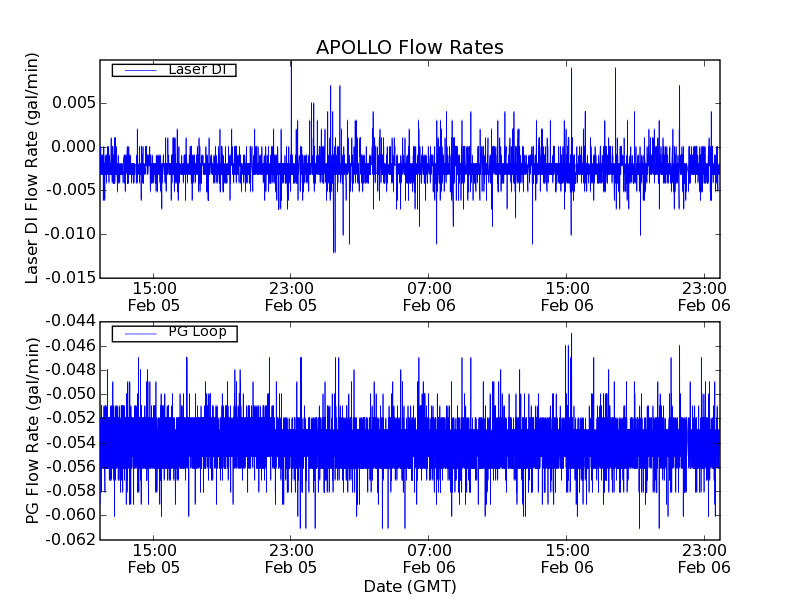Click the "APOLLO Flow Rates" chart title

pos(409,48)
